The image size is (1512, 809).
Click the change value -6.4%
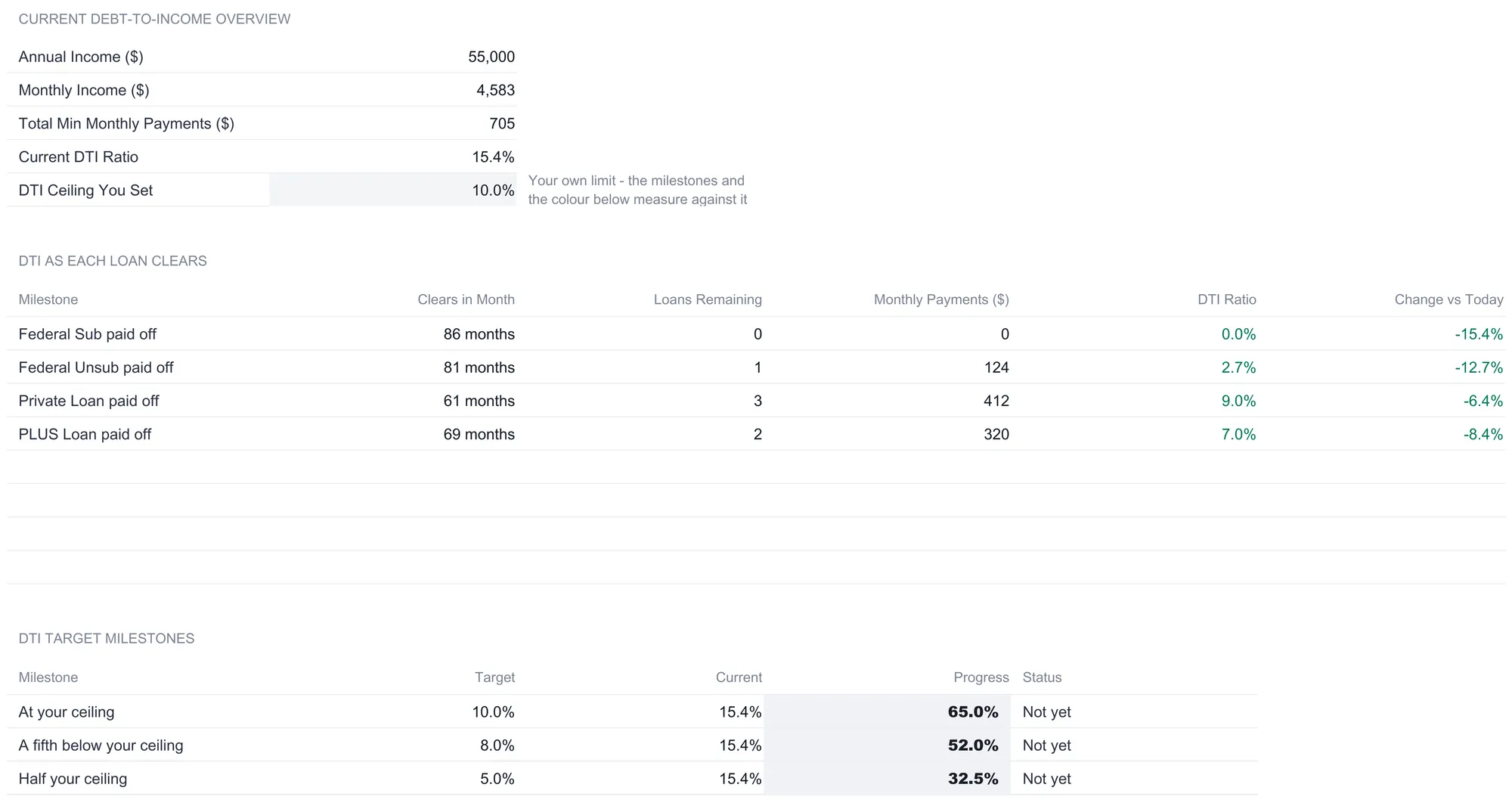pos(1483,400)
